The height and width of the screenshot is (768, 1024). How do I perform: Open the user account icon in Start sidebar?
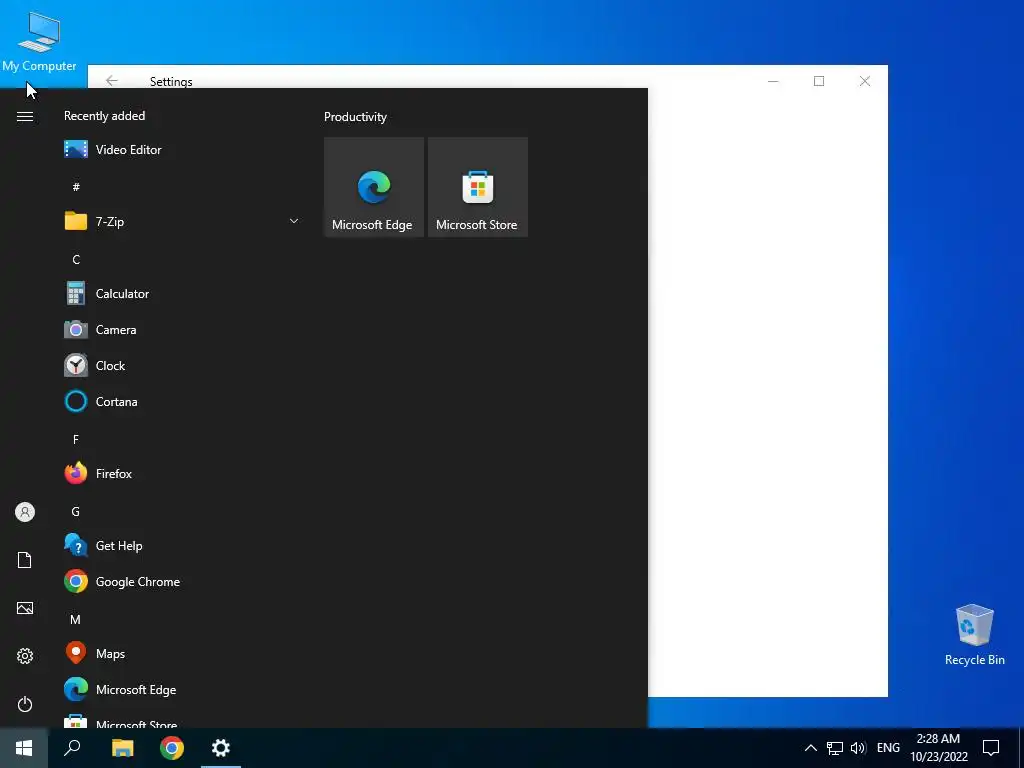[25, 512]
